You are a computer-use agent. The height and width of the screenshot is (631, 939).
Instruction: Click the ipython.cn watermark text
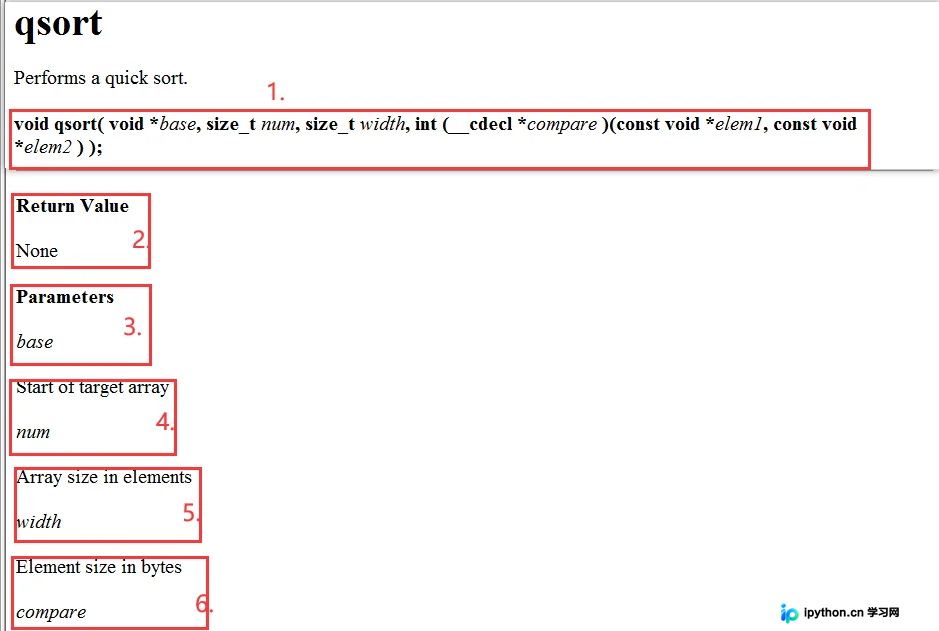pos(851,612)
